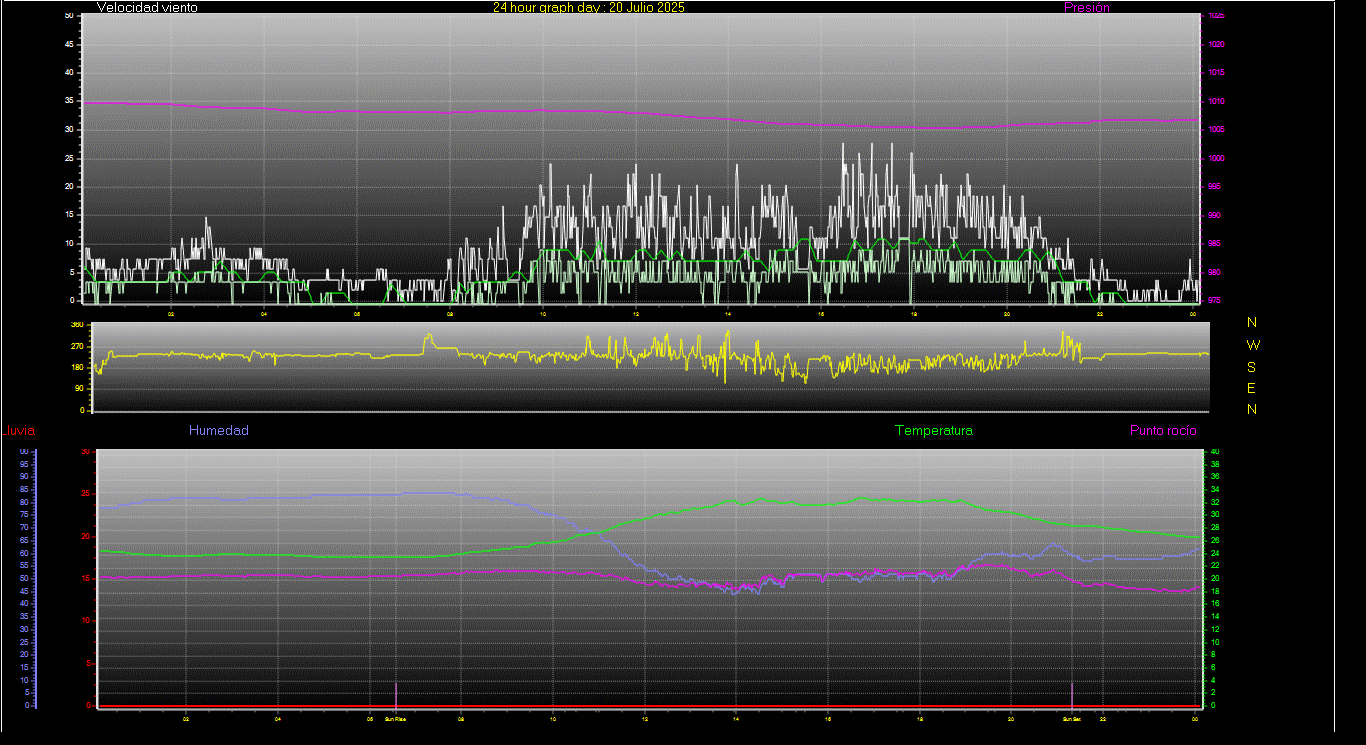Click the 975 pressure axis value
This screenshot has width=1366, height=745.
point(1215,300)
